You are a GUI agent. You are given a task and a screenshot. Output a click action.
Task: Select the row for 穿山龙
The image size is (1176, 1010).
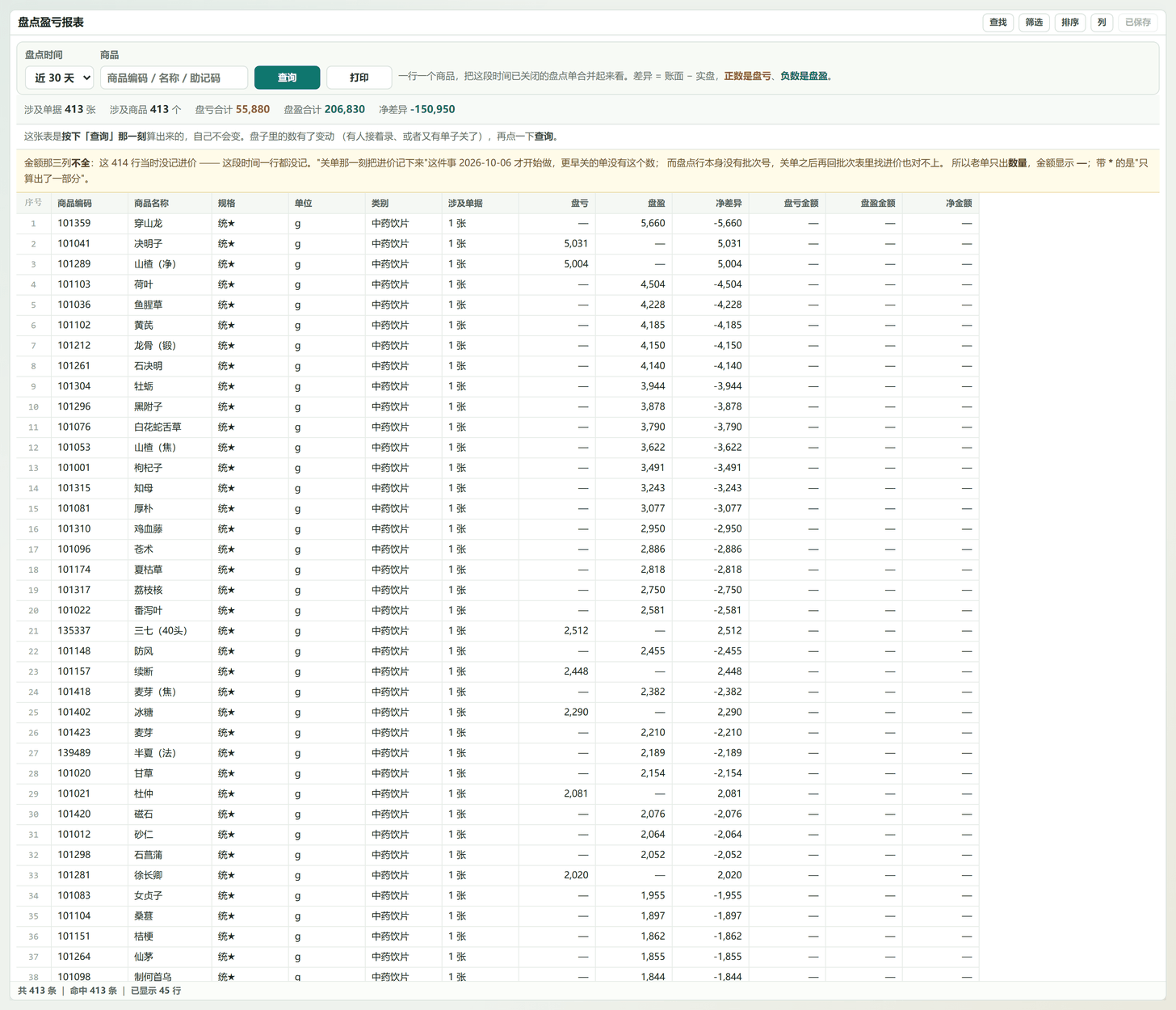pos(498,223)
